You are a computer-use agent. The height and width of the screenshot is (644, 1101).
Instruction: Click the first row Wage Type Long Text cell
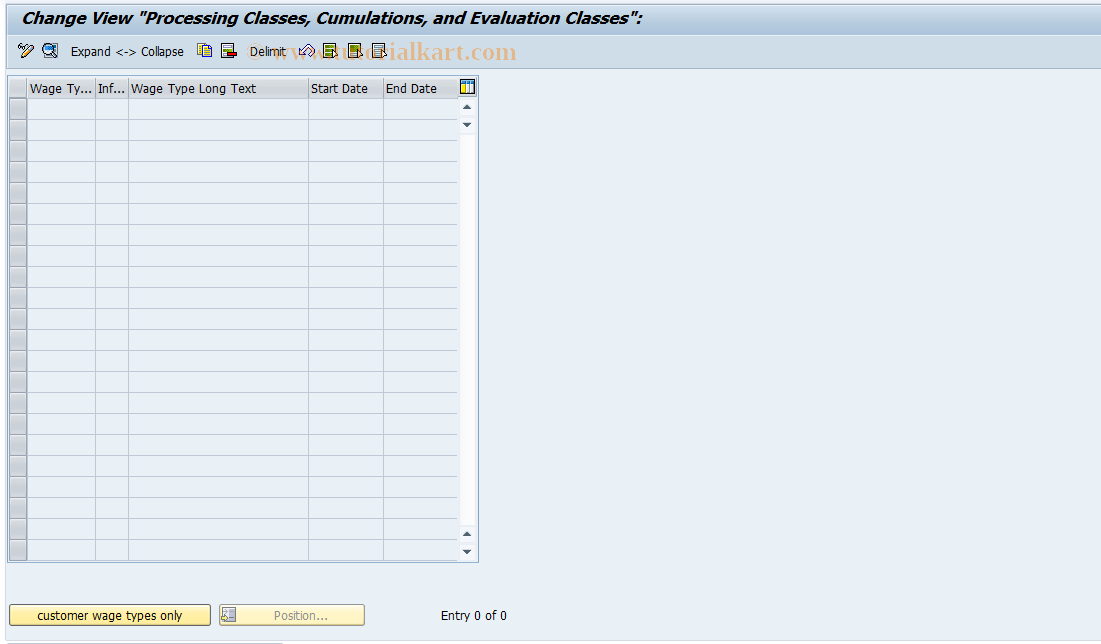(x=218, y=109)
